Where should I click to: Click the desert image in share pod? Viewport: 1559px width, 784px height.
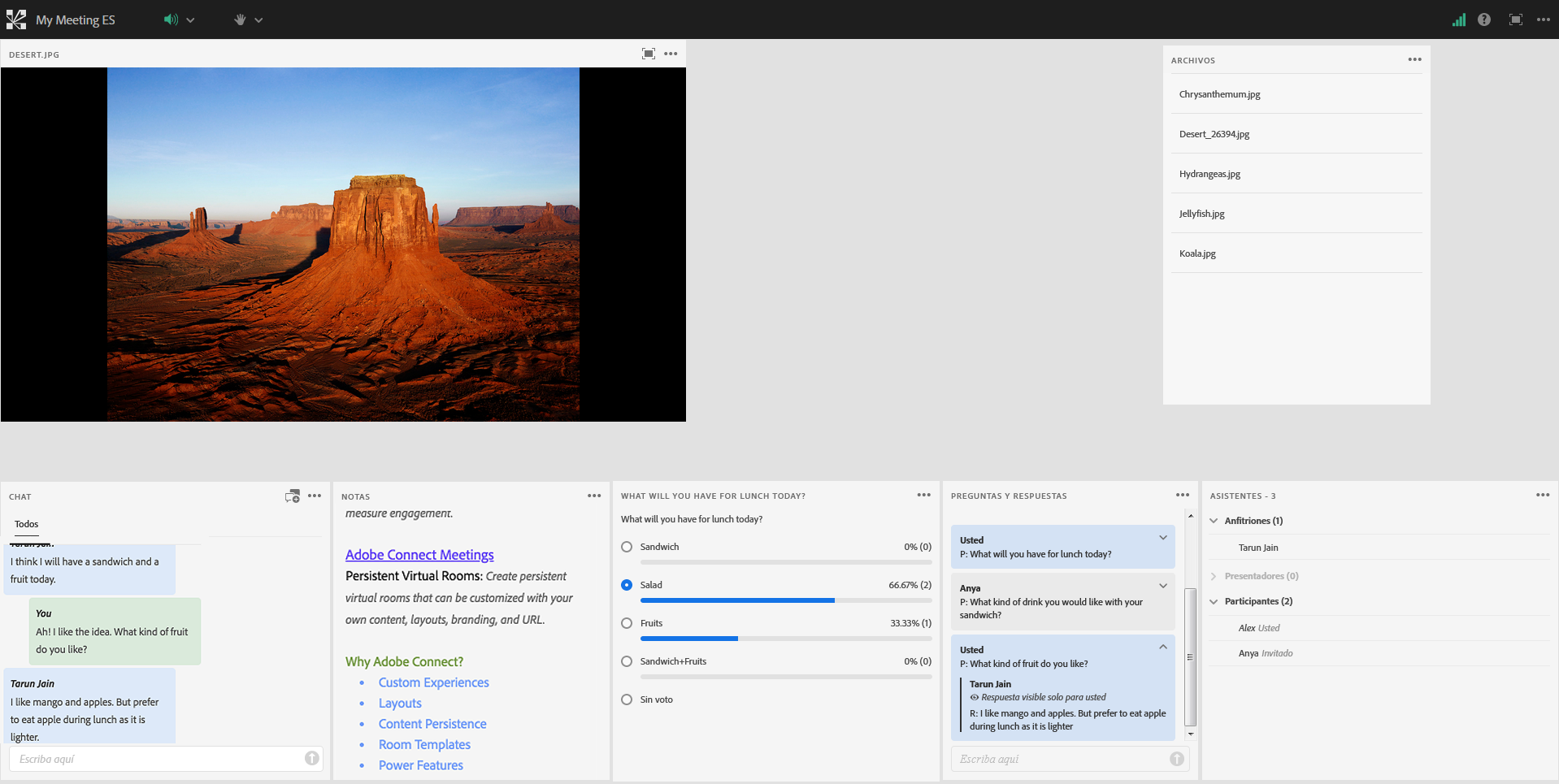tap(343, 244)
